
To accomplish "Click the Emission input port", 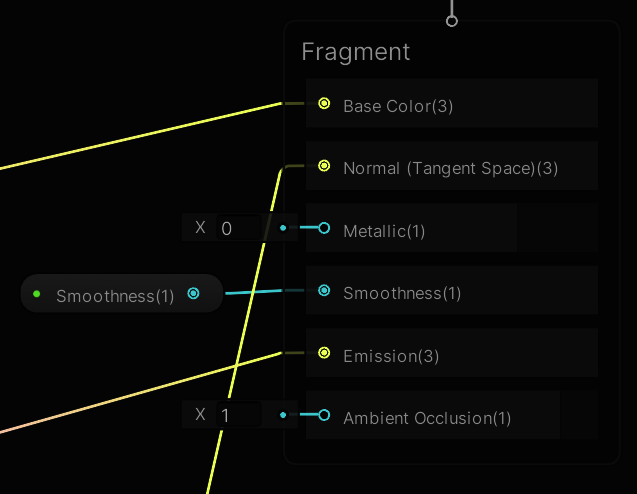I will pos(324,353).
